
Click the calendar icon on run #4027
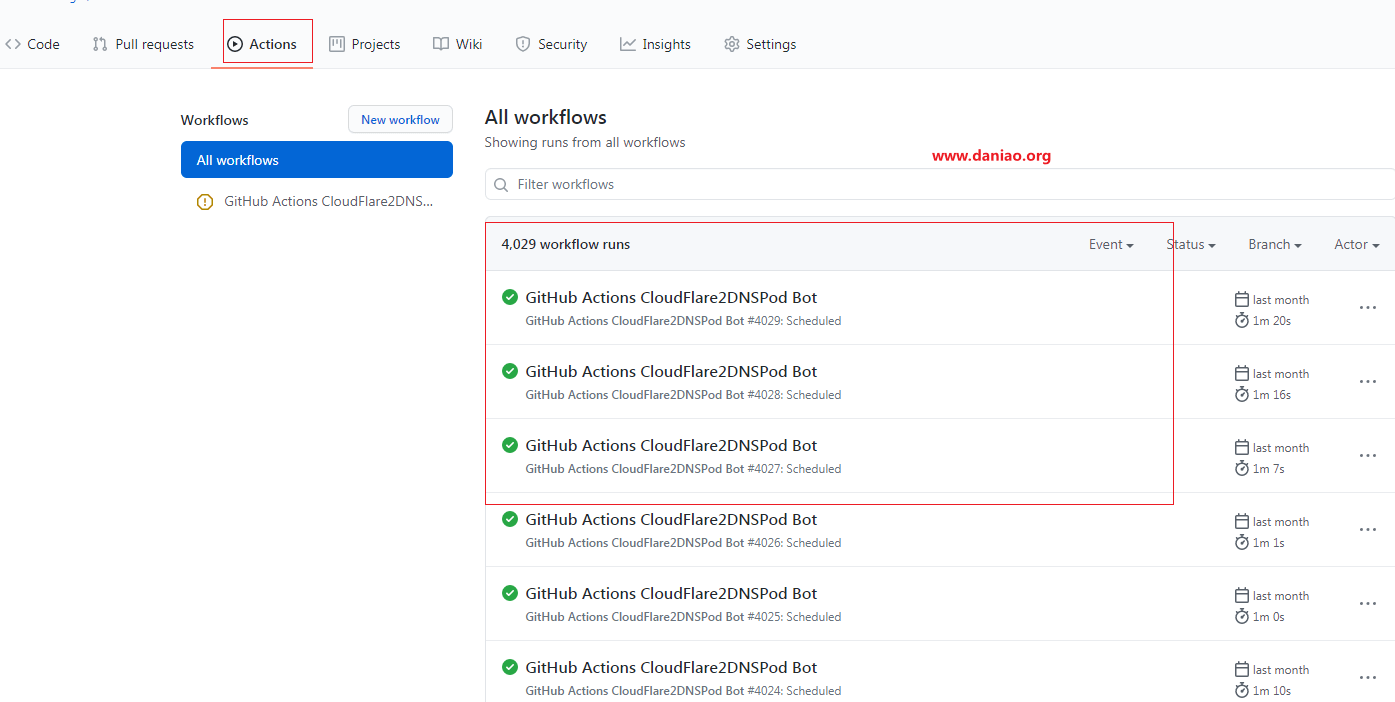[x=1242, y=447]
